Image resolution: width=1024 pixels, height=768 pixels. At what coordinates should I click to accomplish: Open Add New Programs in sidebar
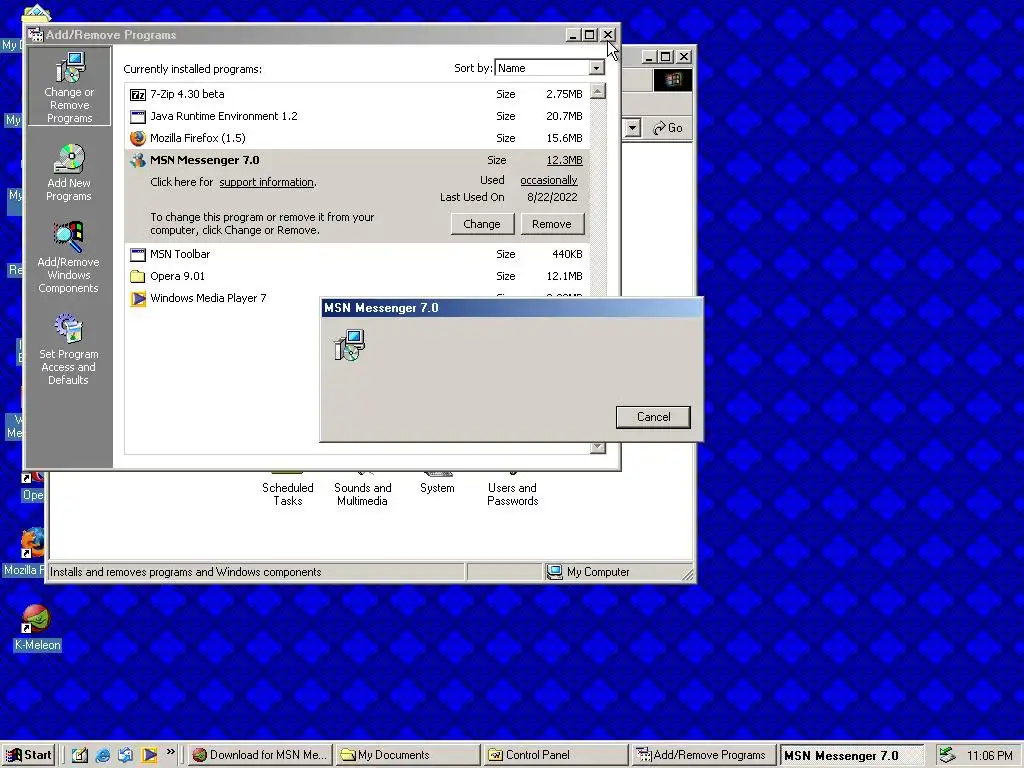(x=69, y=172)
